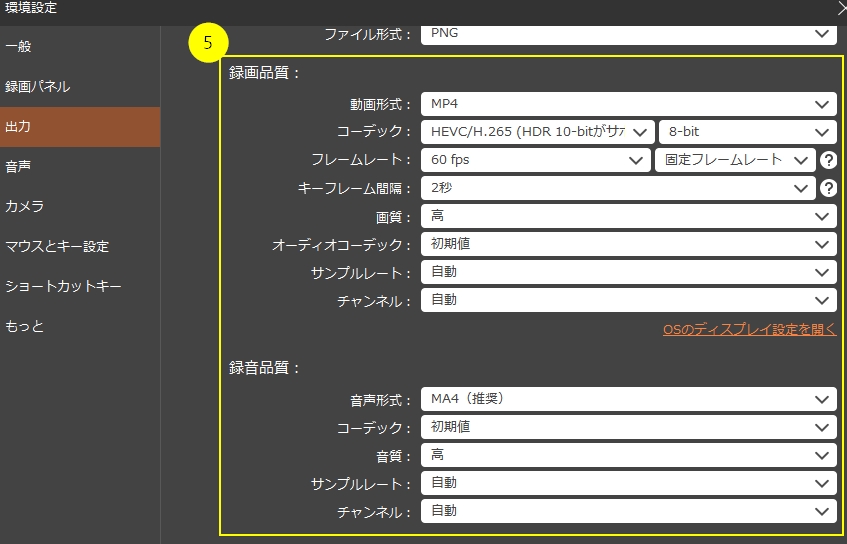Open the 録音品質 コーデック dropdown
The width and height of the screenshot is (847, 544).
(629, 427)
